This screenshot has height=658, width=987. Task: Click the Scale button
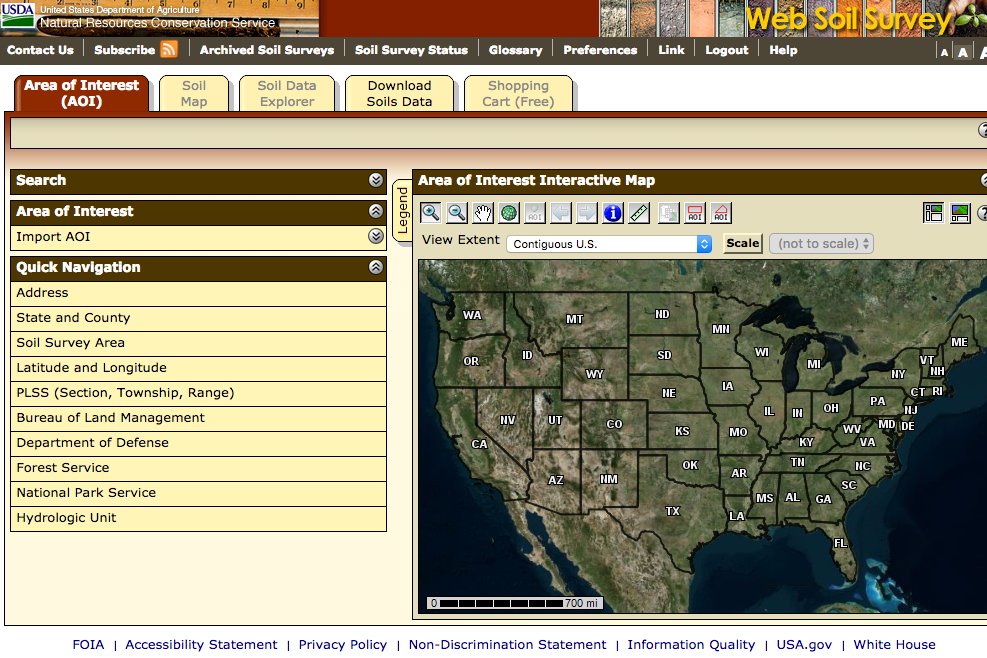point(743,243)
